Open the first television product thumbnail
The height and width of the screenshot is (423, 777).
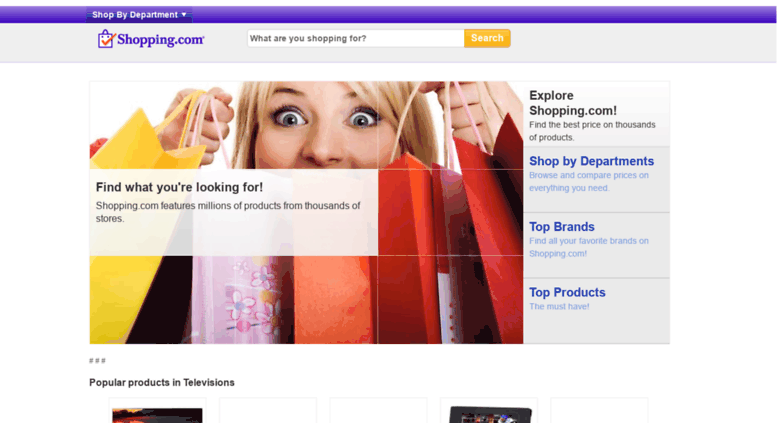(x=158, y=411)
